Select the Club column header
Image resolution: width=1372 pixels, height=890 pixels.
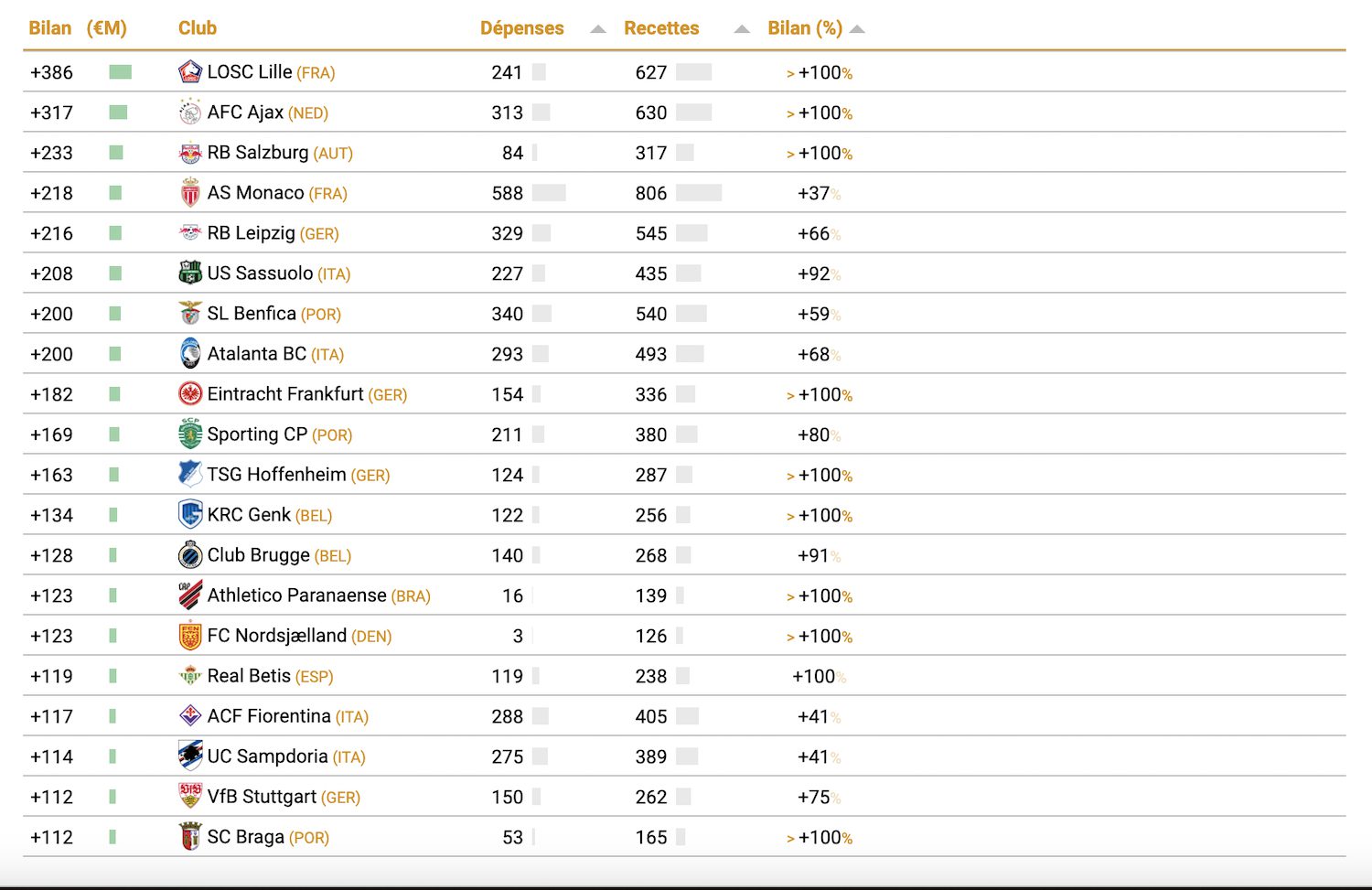[198, 27]
